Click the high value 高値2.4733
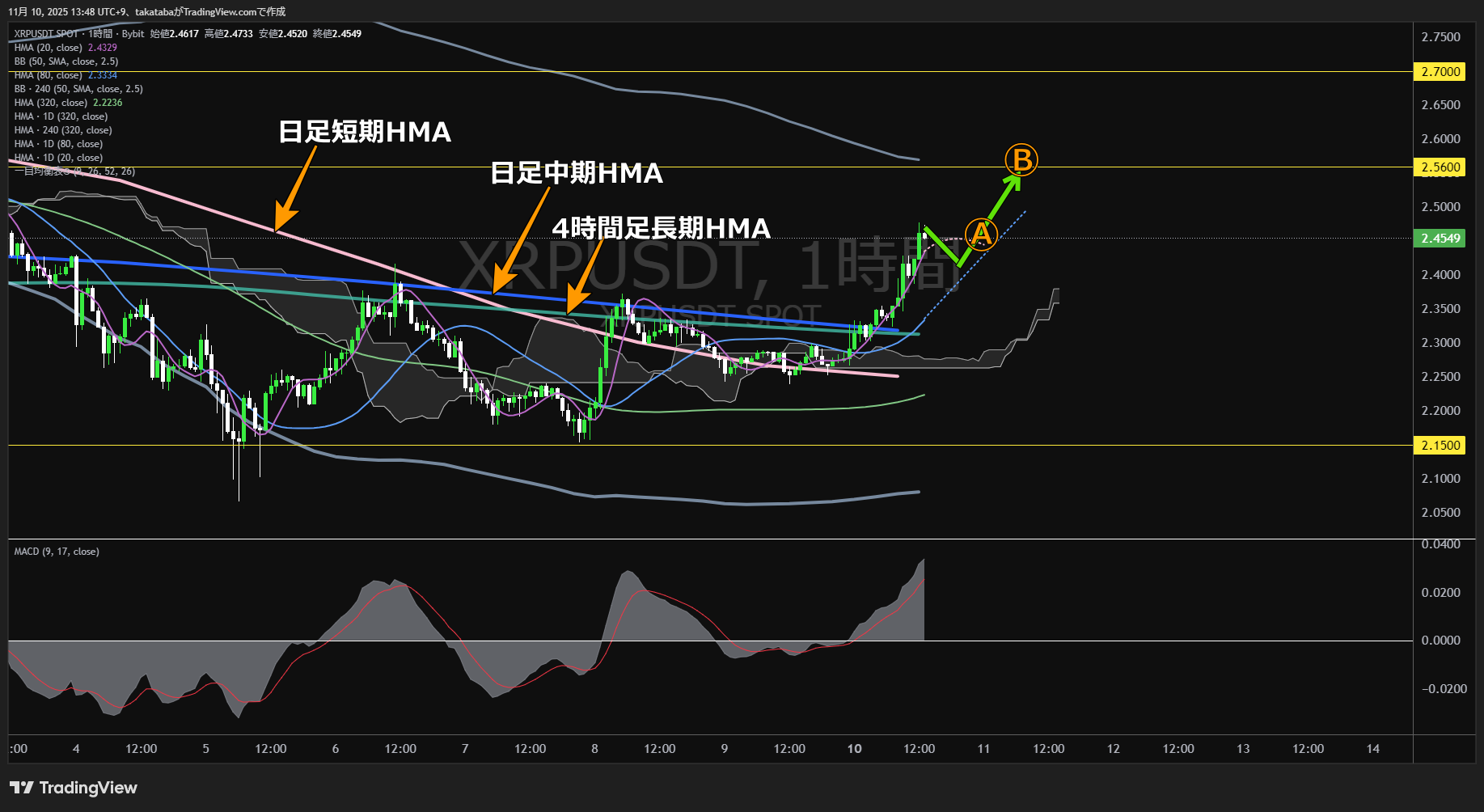 coord(228,34)
